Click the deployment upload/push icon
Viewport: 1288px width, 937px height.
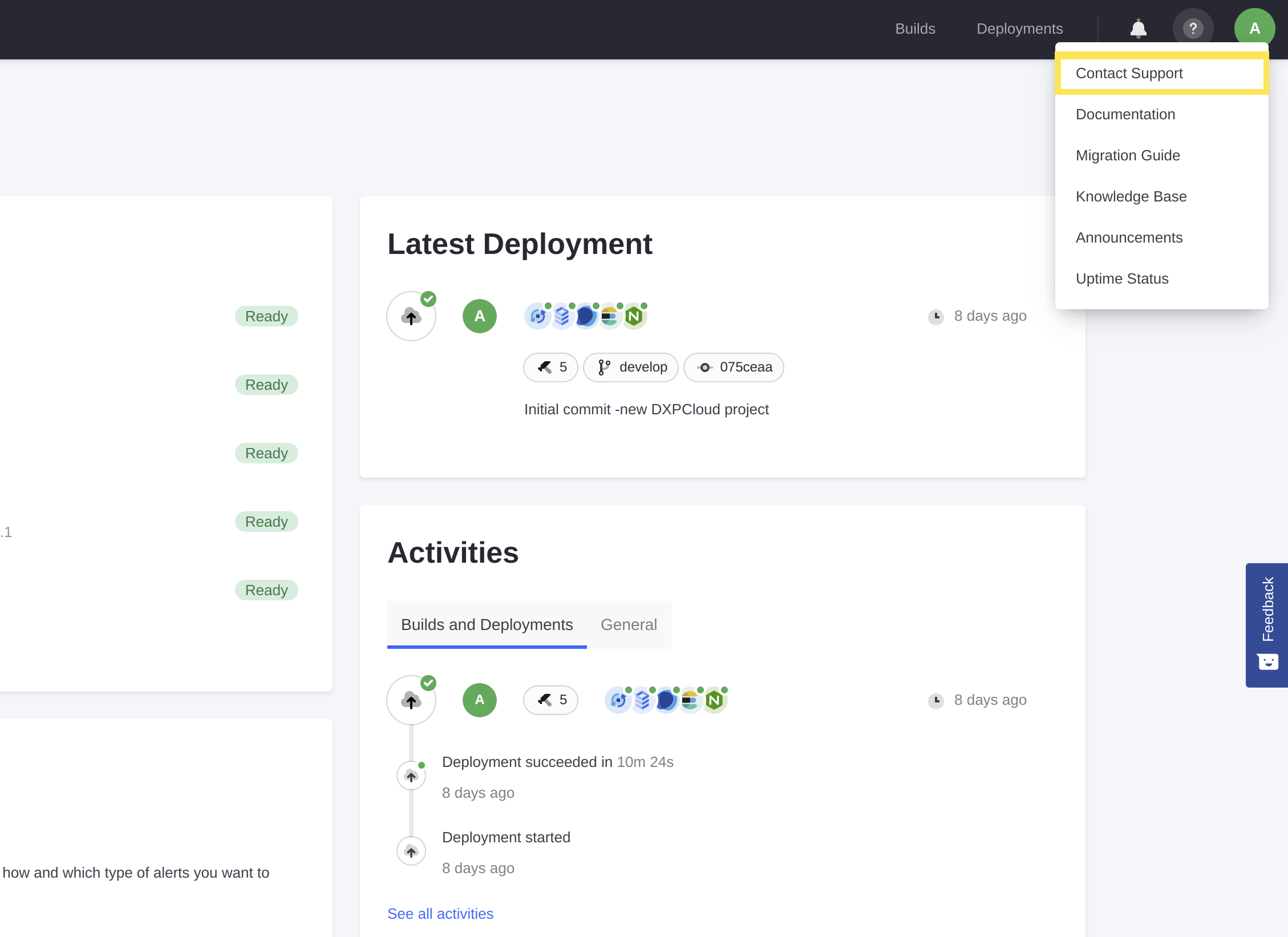(x=412, y=316)
